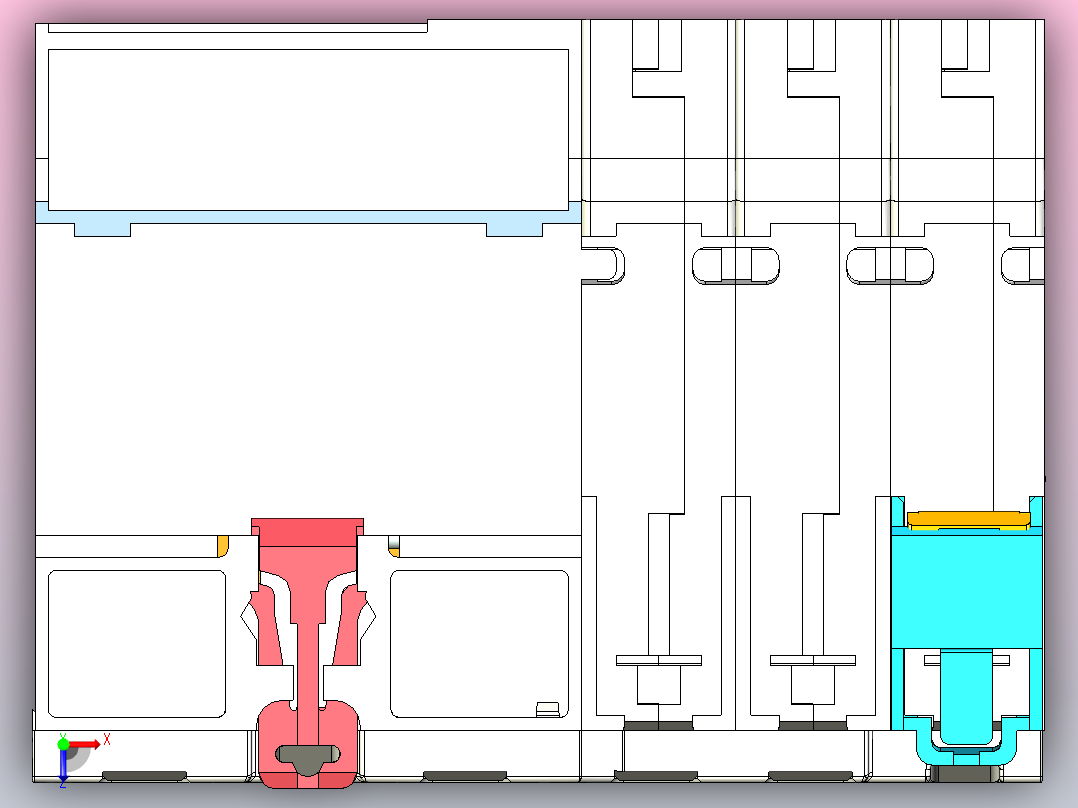
Task: Select the light blue strip below top panel
Action: 308,218
